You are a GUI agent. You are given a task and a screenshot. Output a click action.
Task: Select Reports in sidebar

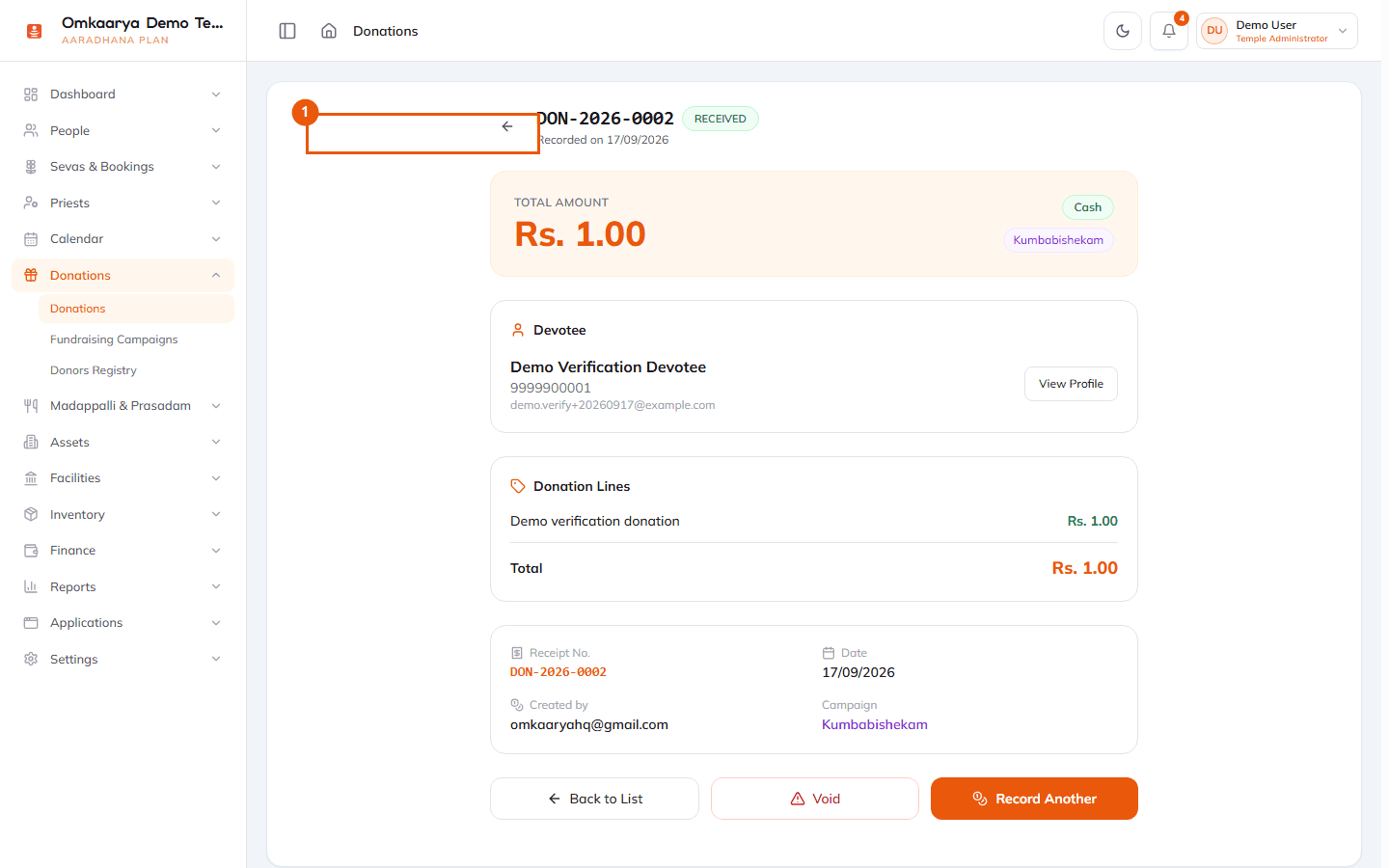point(123,586)
